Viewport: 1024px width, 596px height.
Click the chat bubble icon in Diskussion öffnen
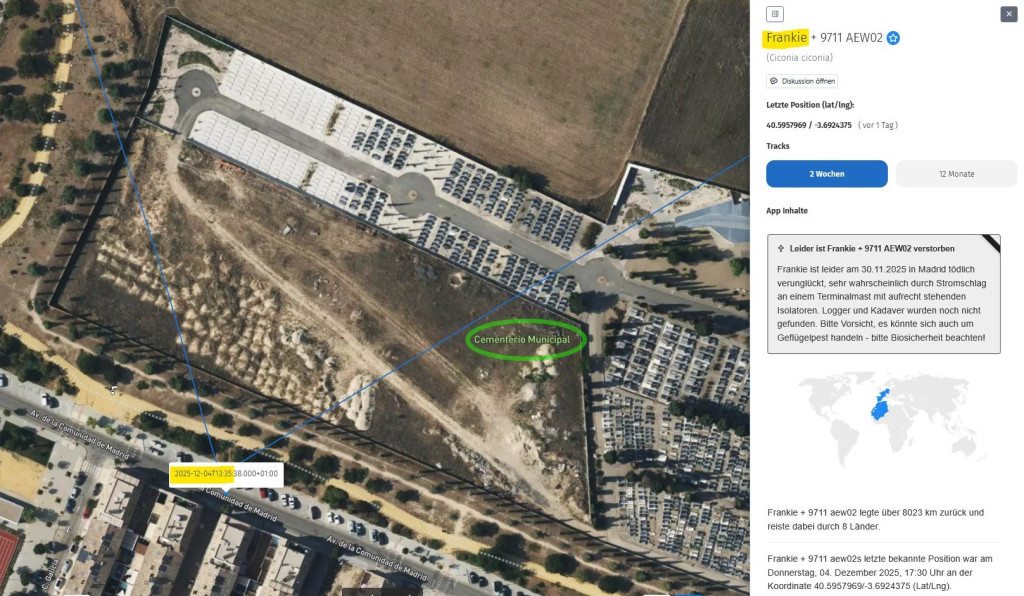[774, 81]
